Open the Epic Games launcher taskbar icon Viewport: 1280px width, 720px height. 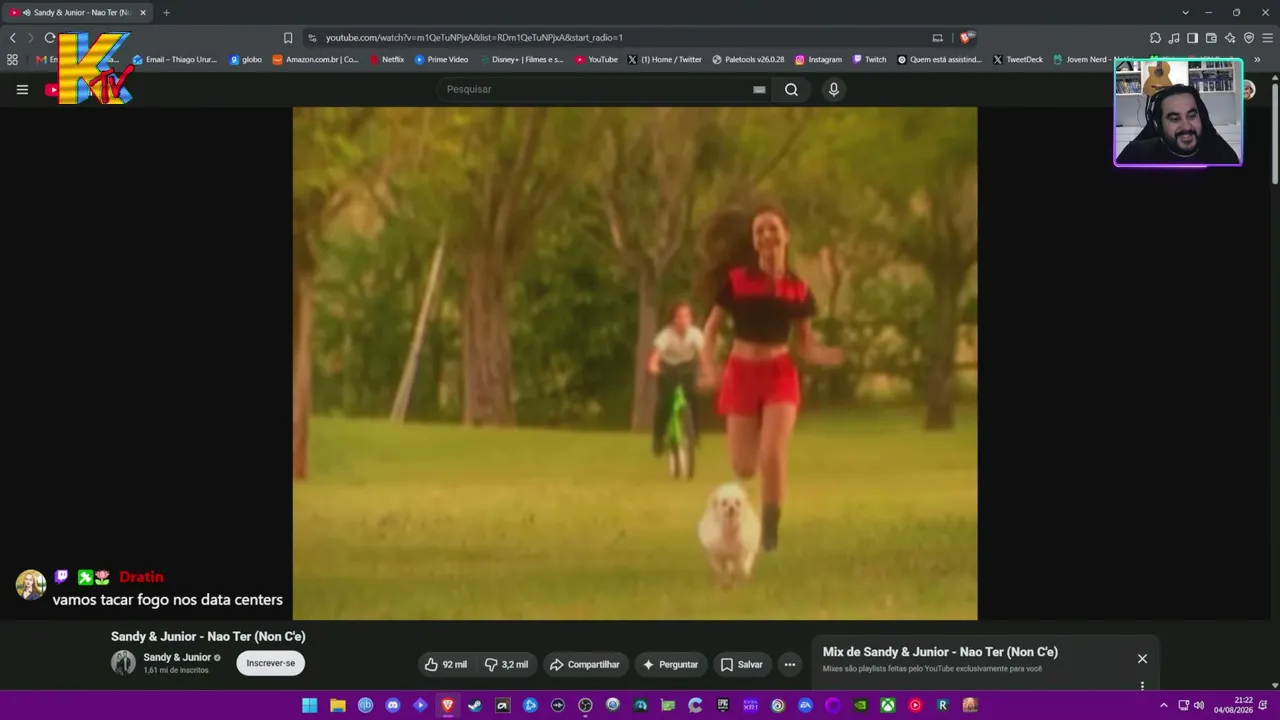pos(723,705)
